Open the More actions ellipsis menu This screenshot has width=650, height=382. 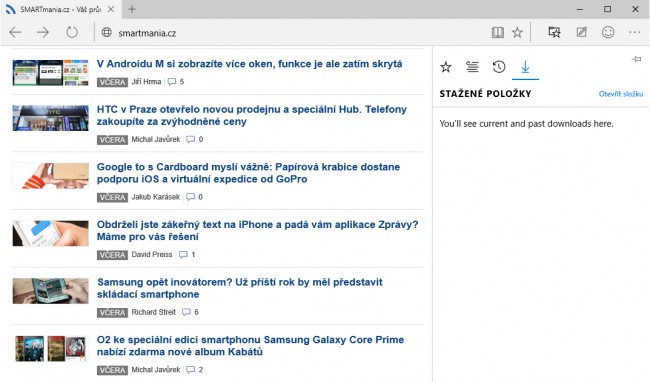[x=634, y=32]
